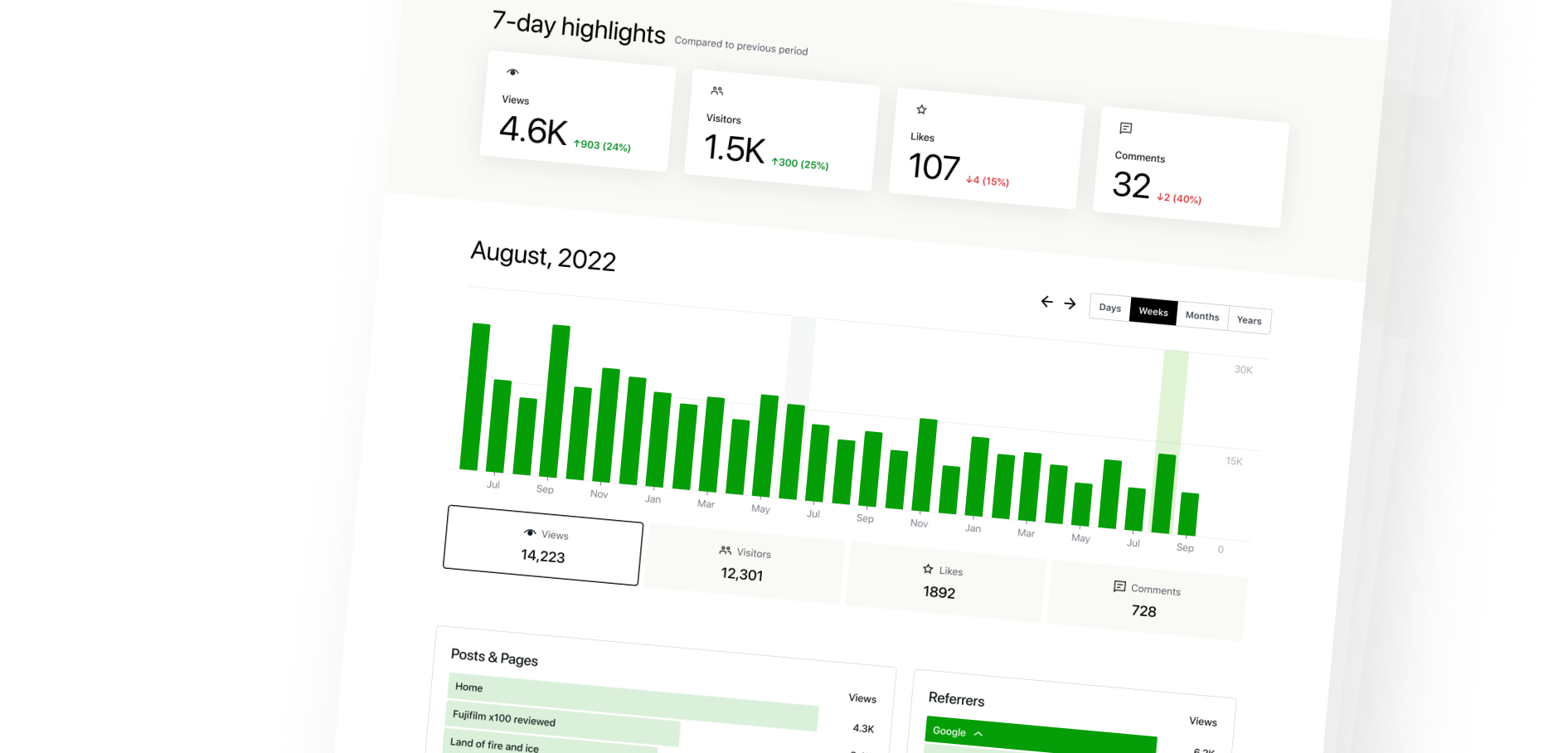The width and height of the screenshot is (1568, 753).
Task: Click the eye icon in Views highlight card
Action: click(512, 73)
